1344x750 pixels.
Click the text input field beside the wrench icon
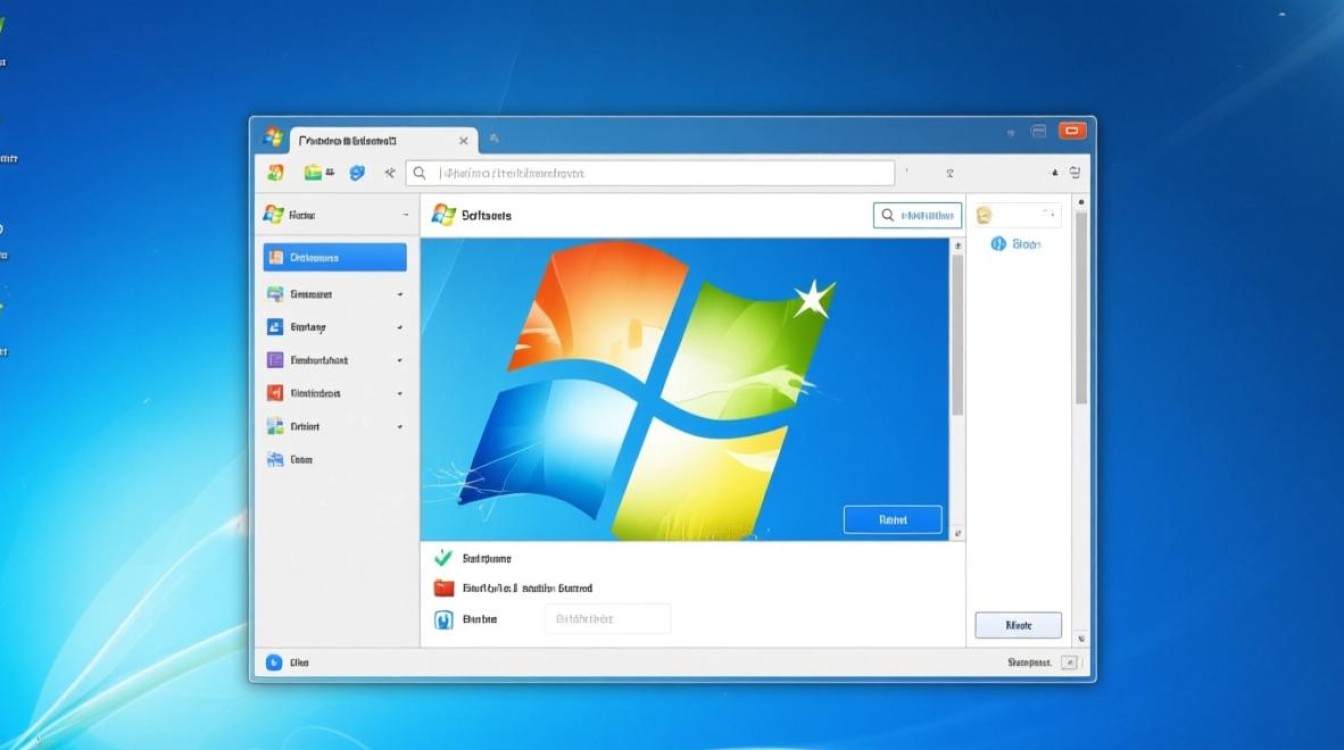coord(607,619)
